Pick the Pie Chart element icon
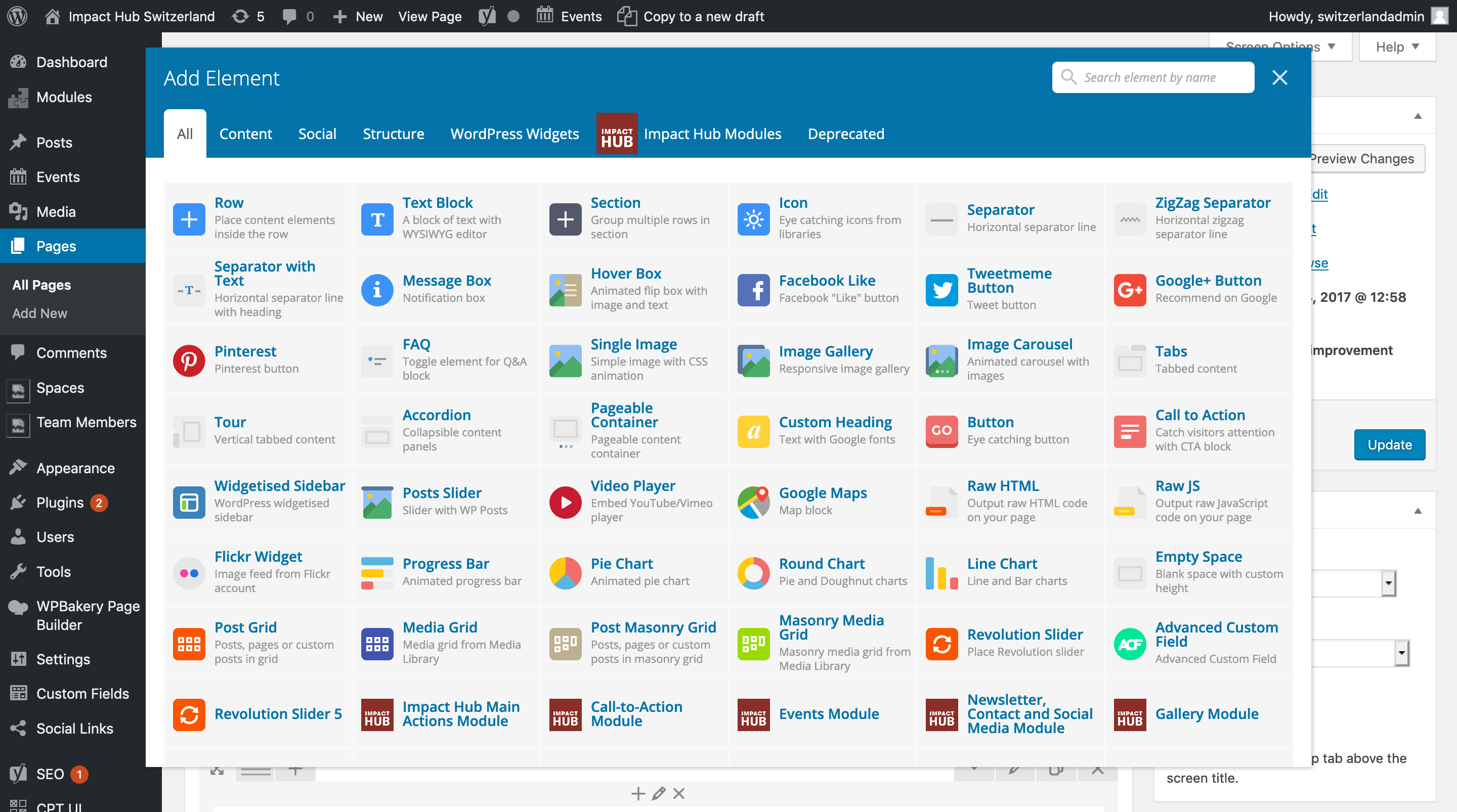The width and height of the screenshot is (1457, 812). pyautogui.click(x=565, y=572)
